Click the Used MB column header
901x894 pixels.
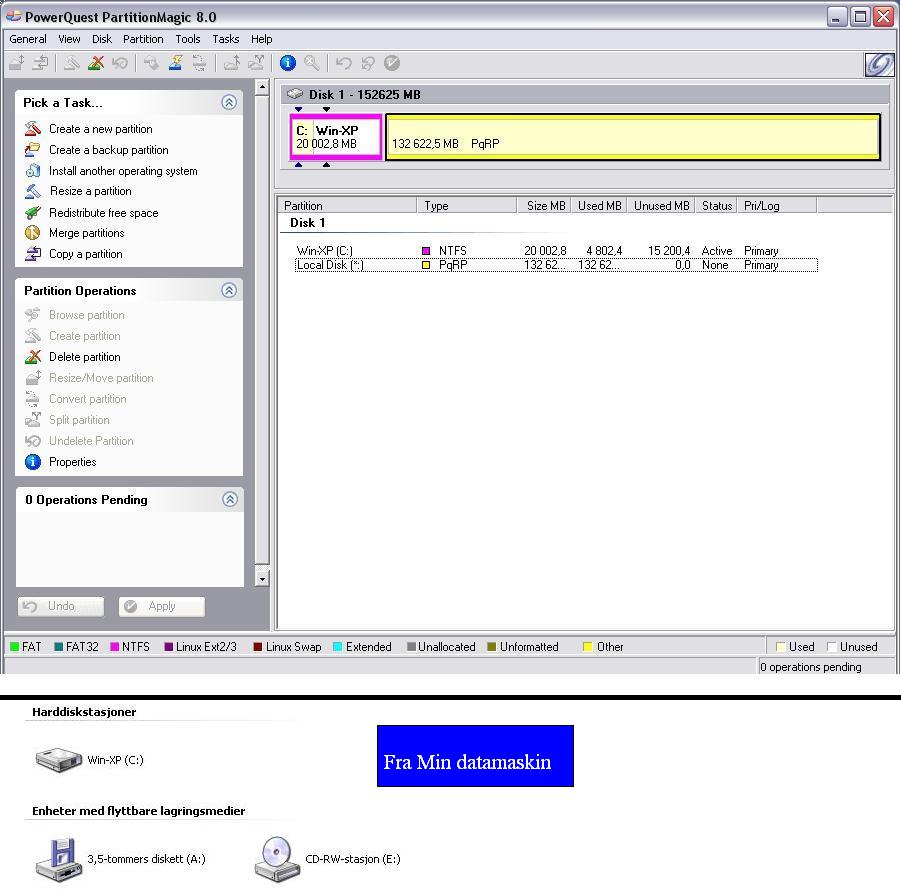[599, 205]
